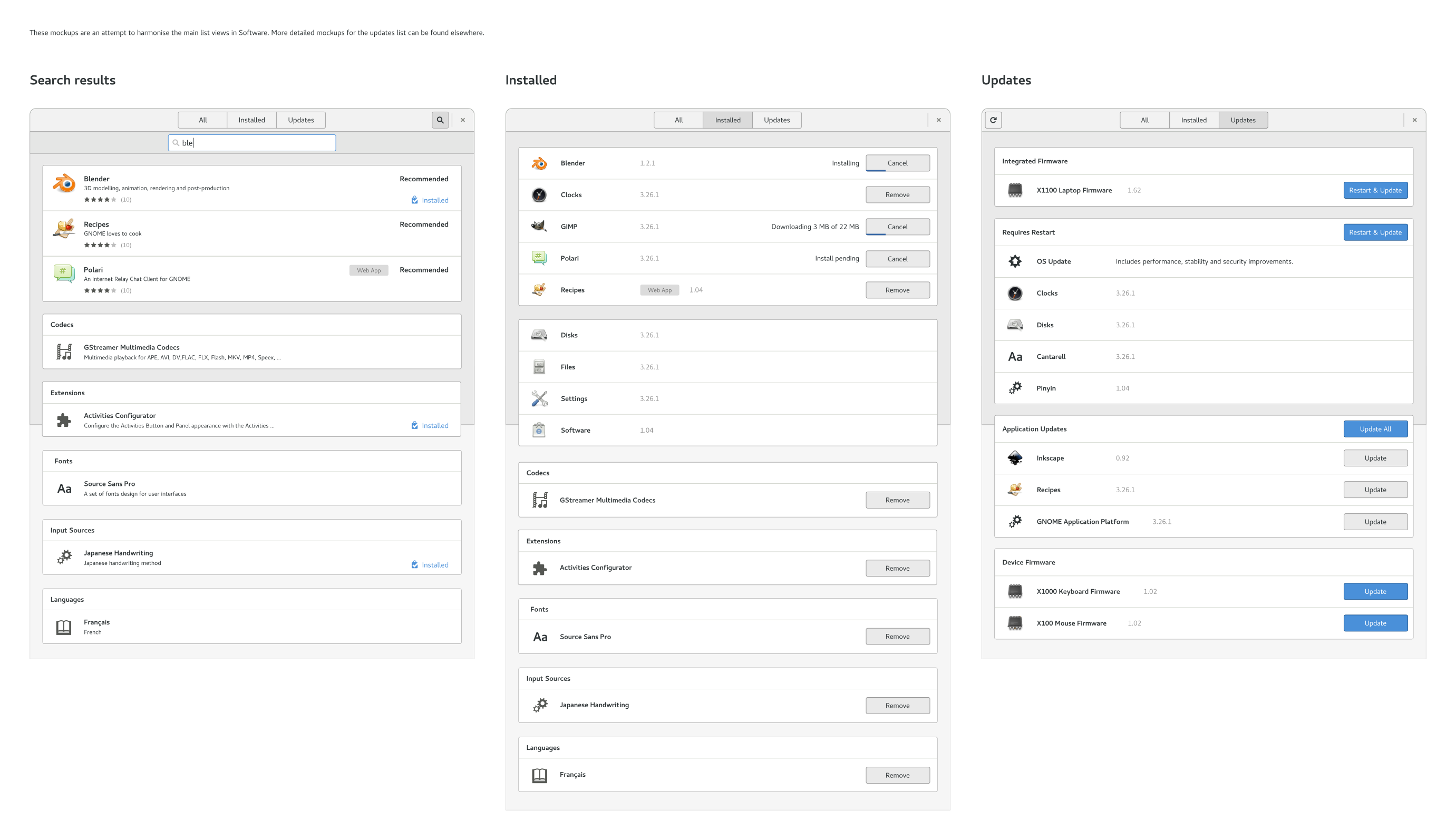This screenshot has width=1456, height=840.
Task: Click Restart & Update for Requires Restart section
Action: [x=1375, y=232]
